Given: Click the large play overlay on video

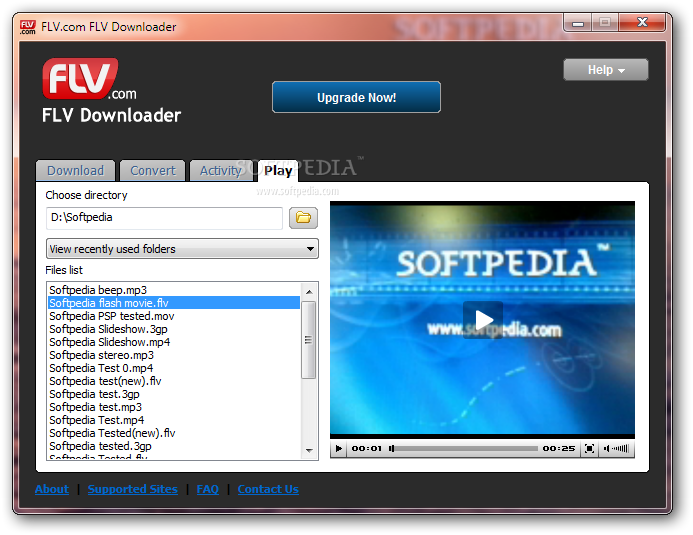Looking at the screenshot, I should coord(483,320).
